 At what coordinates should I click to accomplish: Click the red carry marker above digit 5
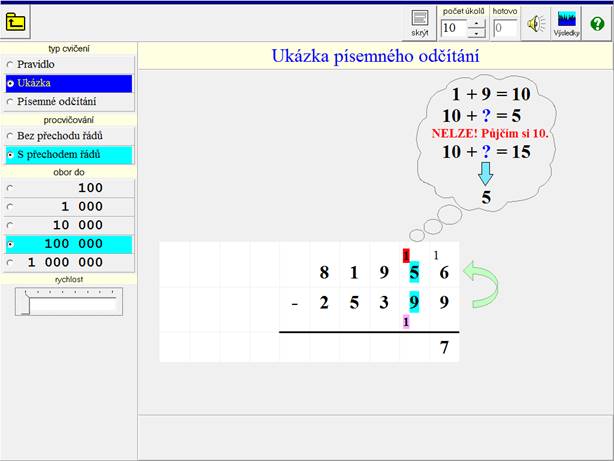[x=407, y=254]
